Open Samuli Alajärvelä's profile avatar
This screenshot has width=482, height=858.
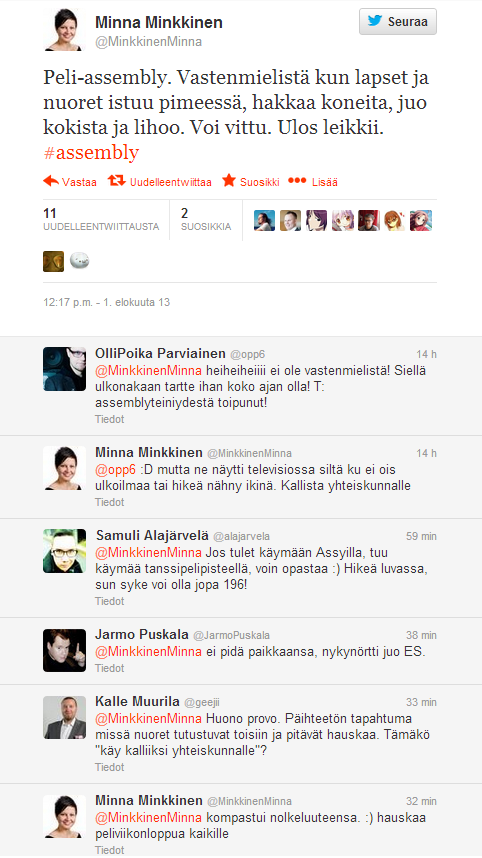point(65,551)
